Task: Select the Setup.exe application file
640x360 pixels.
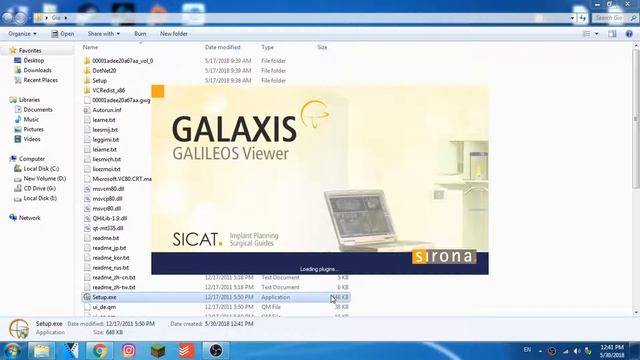Action: coord(216,297)
